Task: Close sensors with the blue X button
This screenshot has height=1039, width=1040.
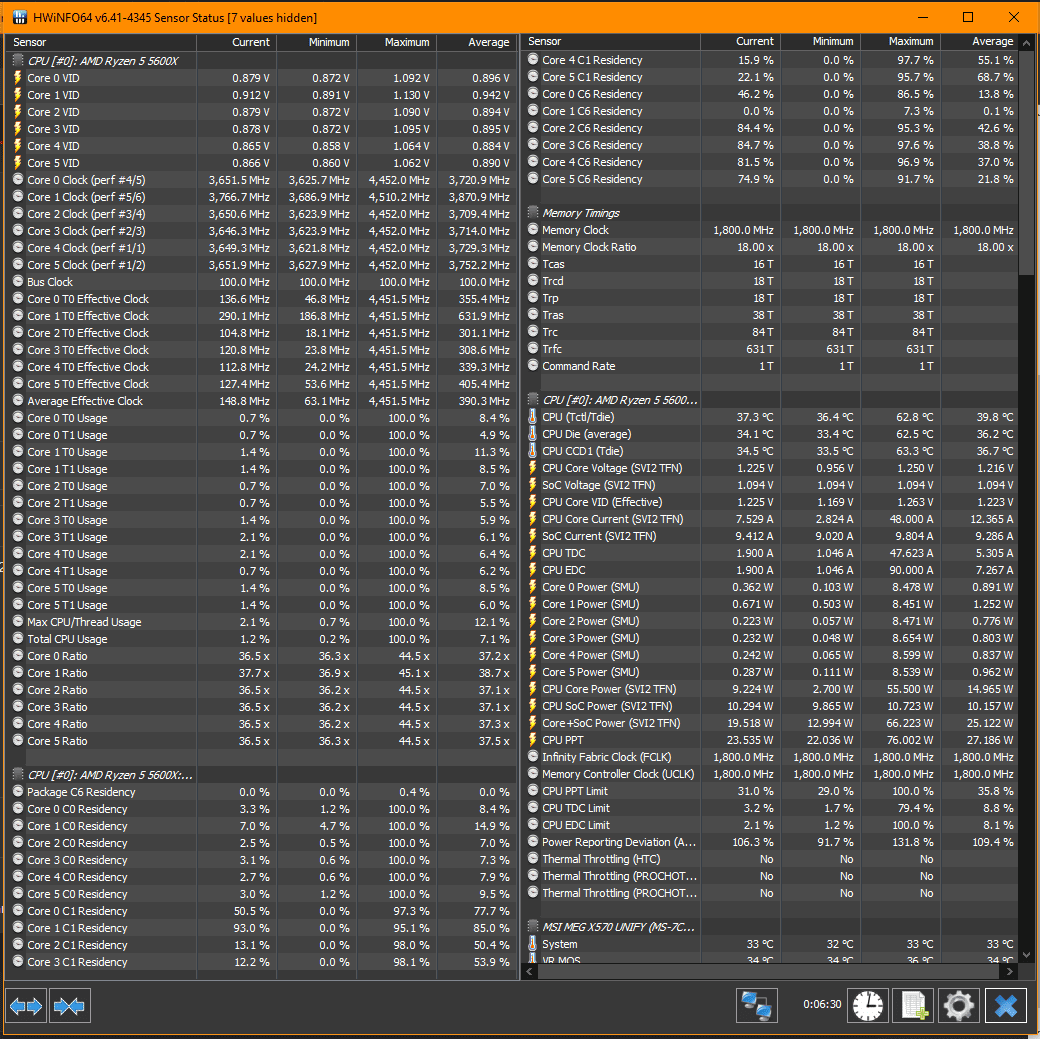Action: point(1006,1006)
